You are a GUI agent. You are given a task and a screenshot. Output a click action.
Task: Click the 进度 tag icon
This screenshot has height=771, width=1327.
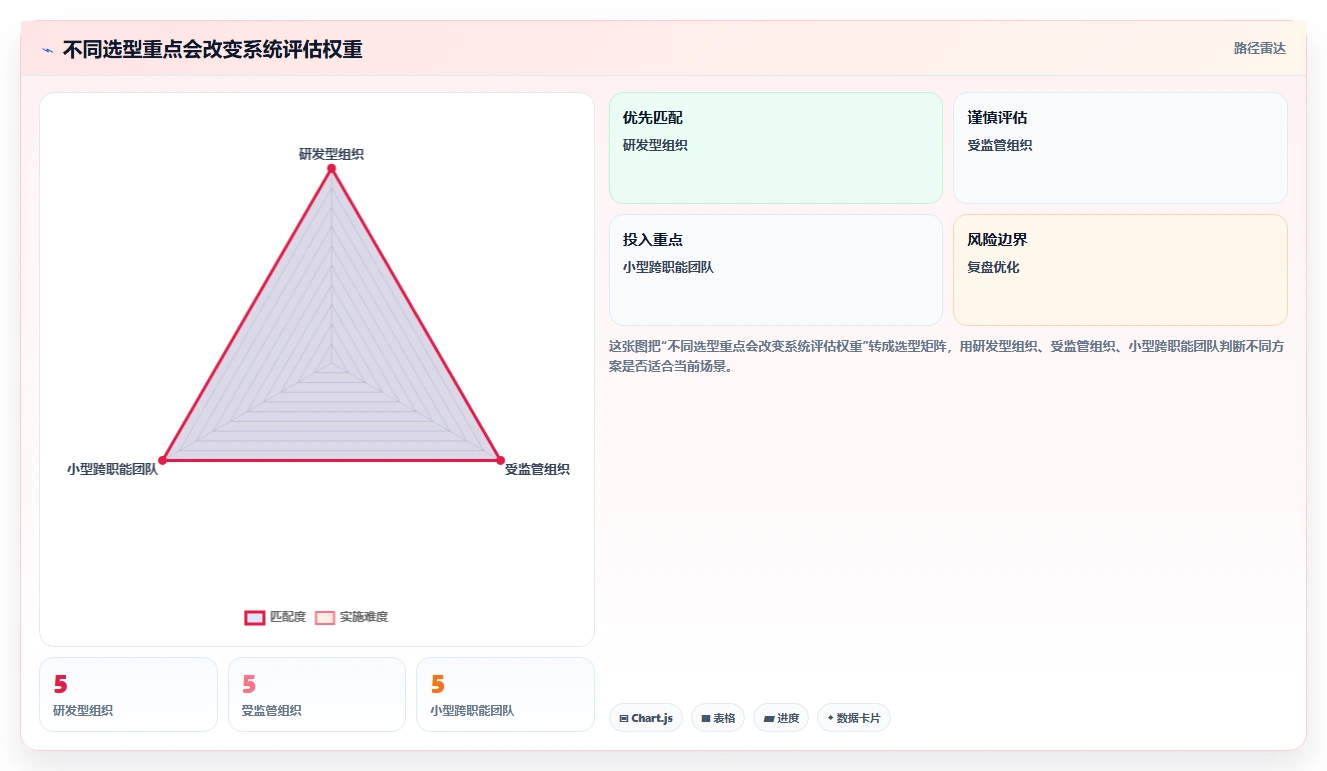tap(768, 718)
